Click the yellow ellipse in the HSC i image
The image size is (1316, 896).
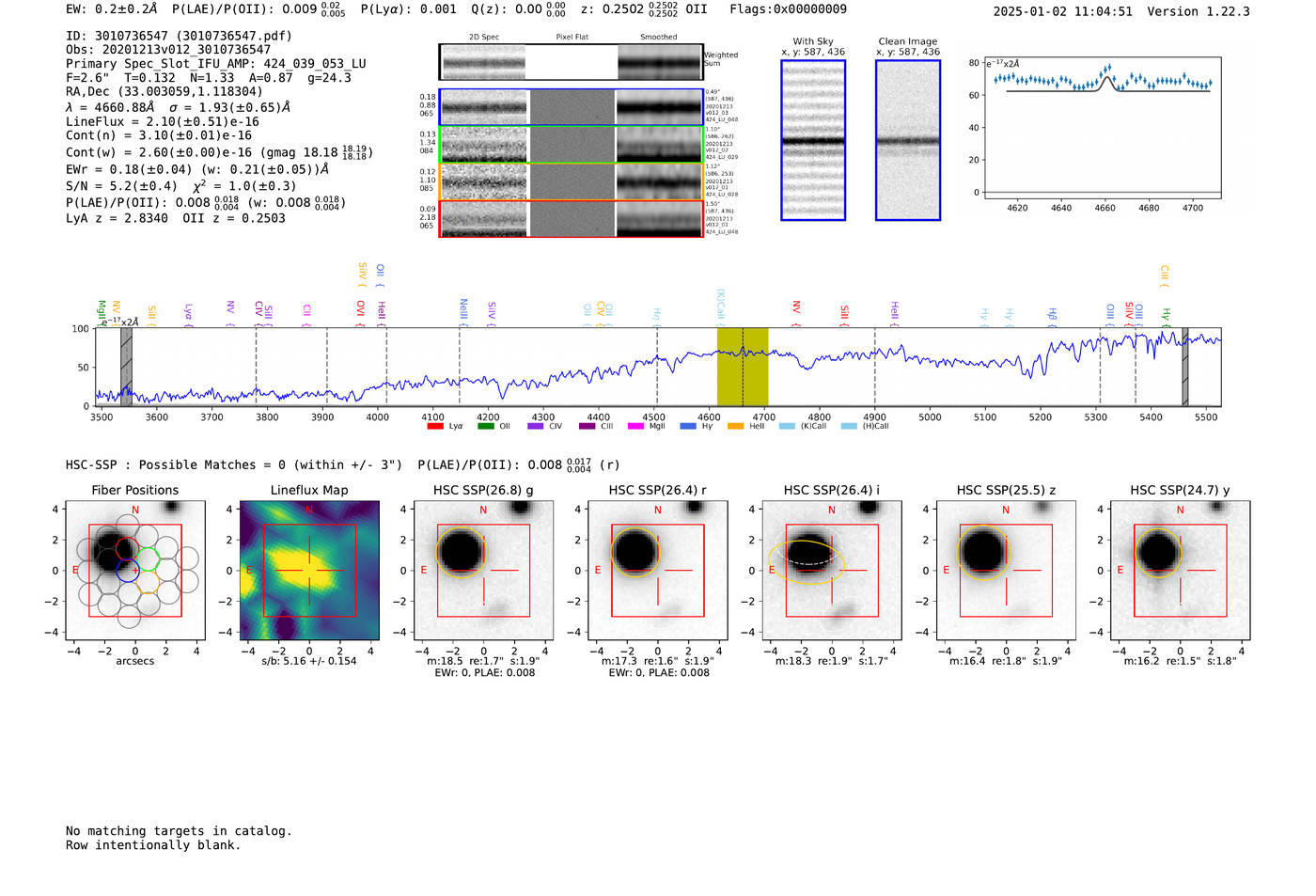[807, 562]
